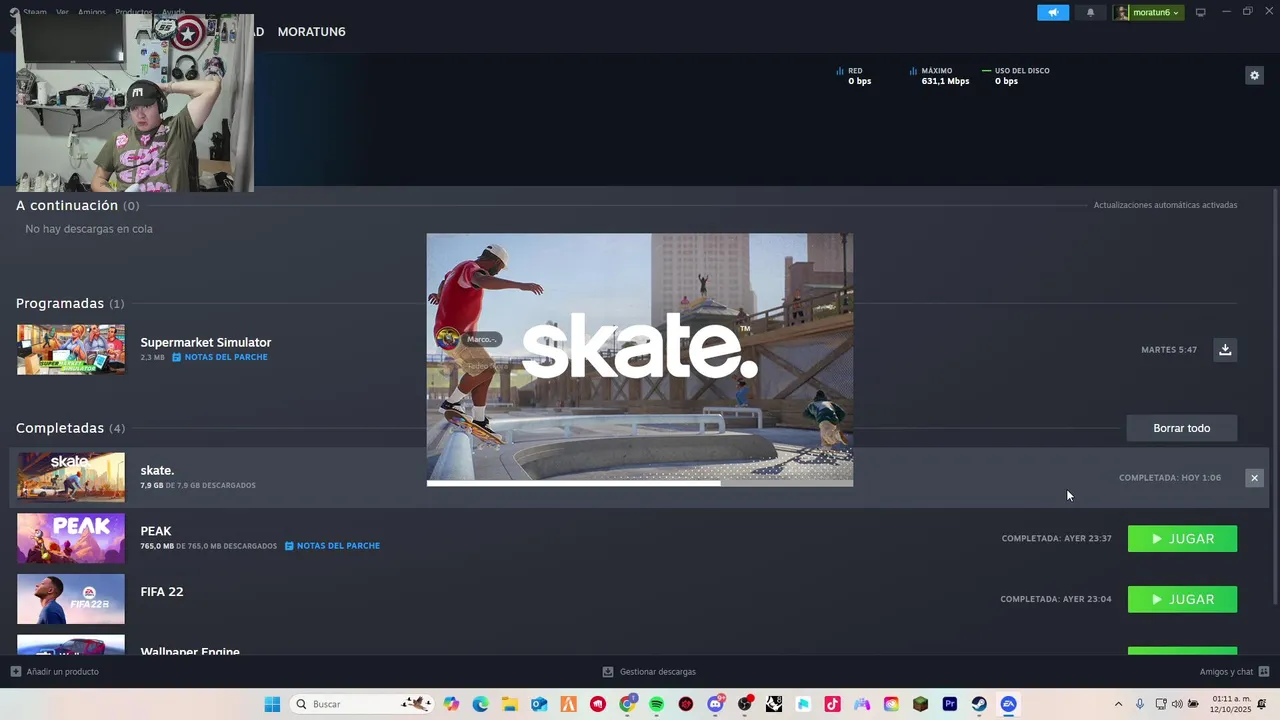
Task: Open Amigos y chat
Action: (1234, 672)
